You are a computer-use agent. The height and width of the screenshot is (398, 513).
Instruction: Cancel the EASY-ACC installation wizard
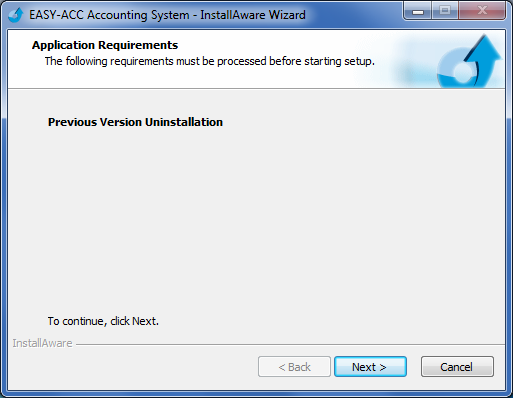(457, 367)
